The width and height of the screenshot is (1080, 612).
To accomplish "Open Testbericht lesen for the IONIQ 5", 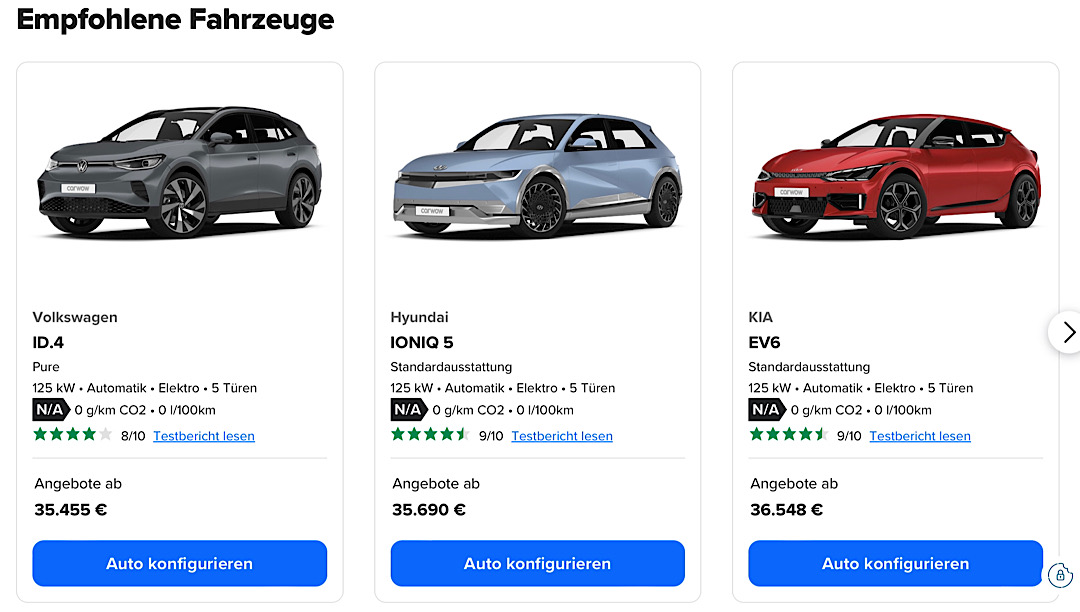I will pos(561,434).
